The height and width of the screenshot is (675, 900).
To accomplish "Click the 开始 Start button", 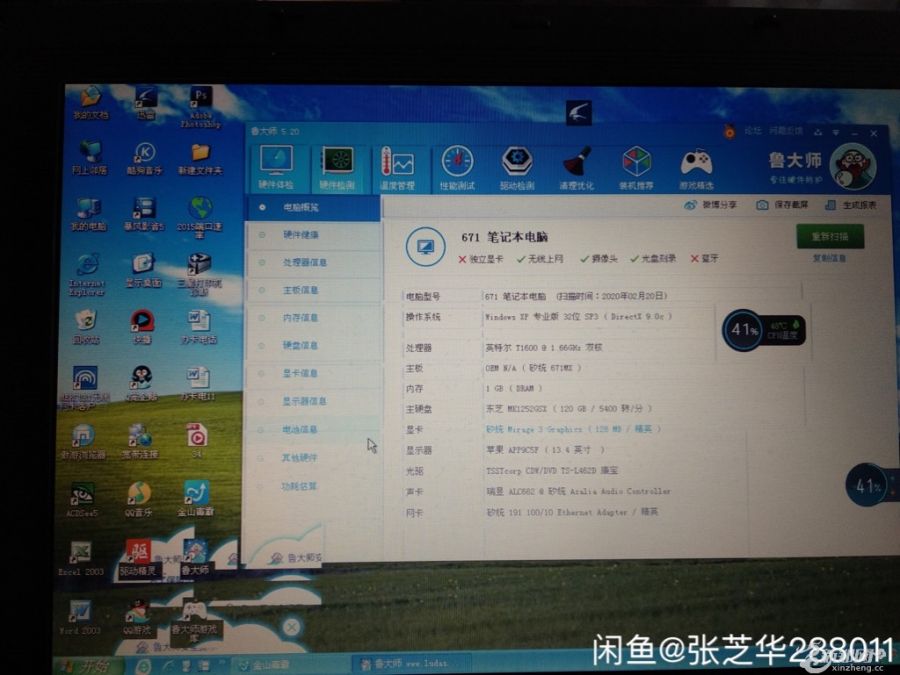I will pyautogui.click(x=89, y=666).
